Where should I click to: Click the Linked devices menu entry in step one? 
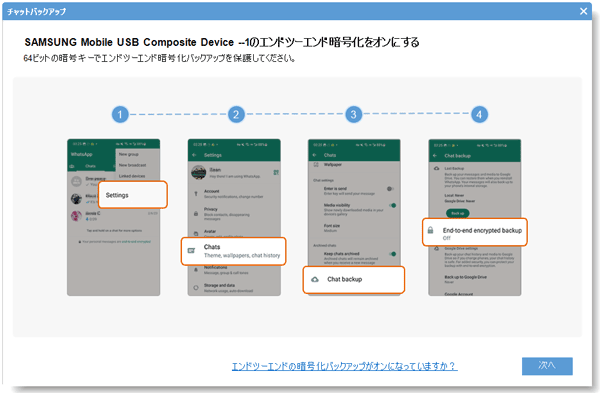(x=132, y=176)
